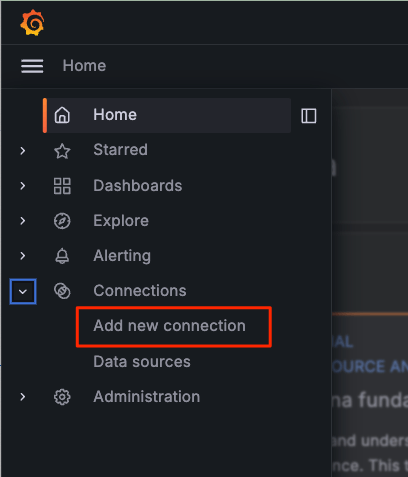Expand the Starred section chevron
The image size is (408, 477).
coord(23,151)
